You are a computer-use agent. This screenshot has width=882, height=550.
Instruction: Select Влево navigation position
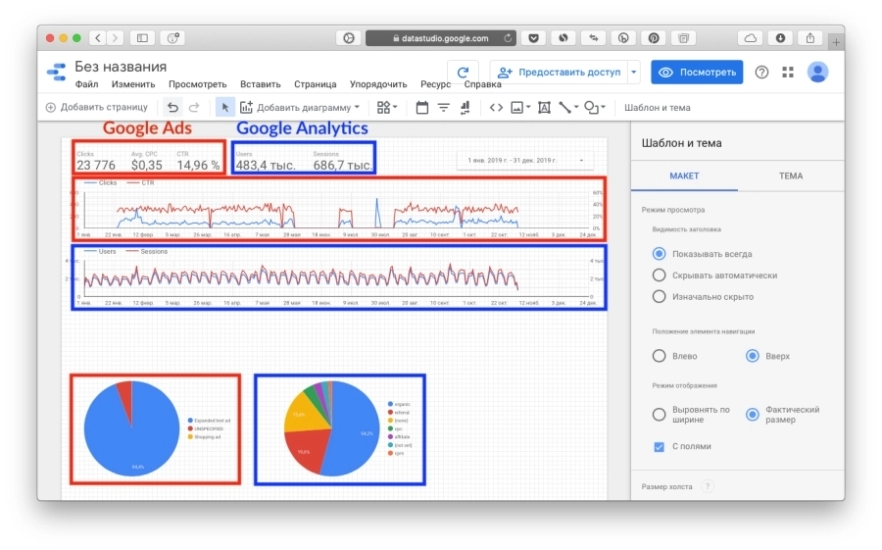(x=659, y=356)
